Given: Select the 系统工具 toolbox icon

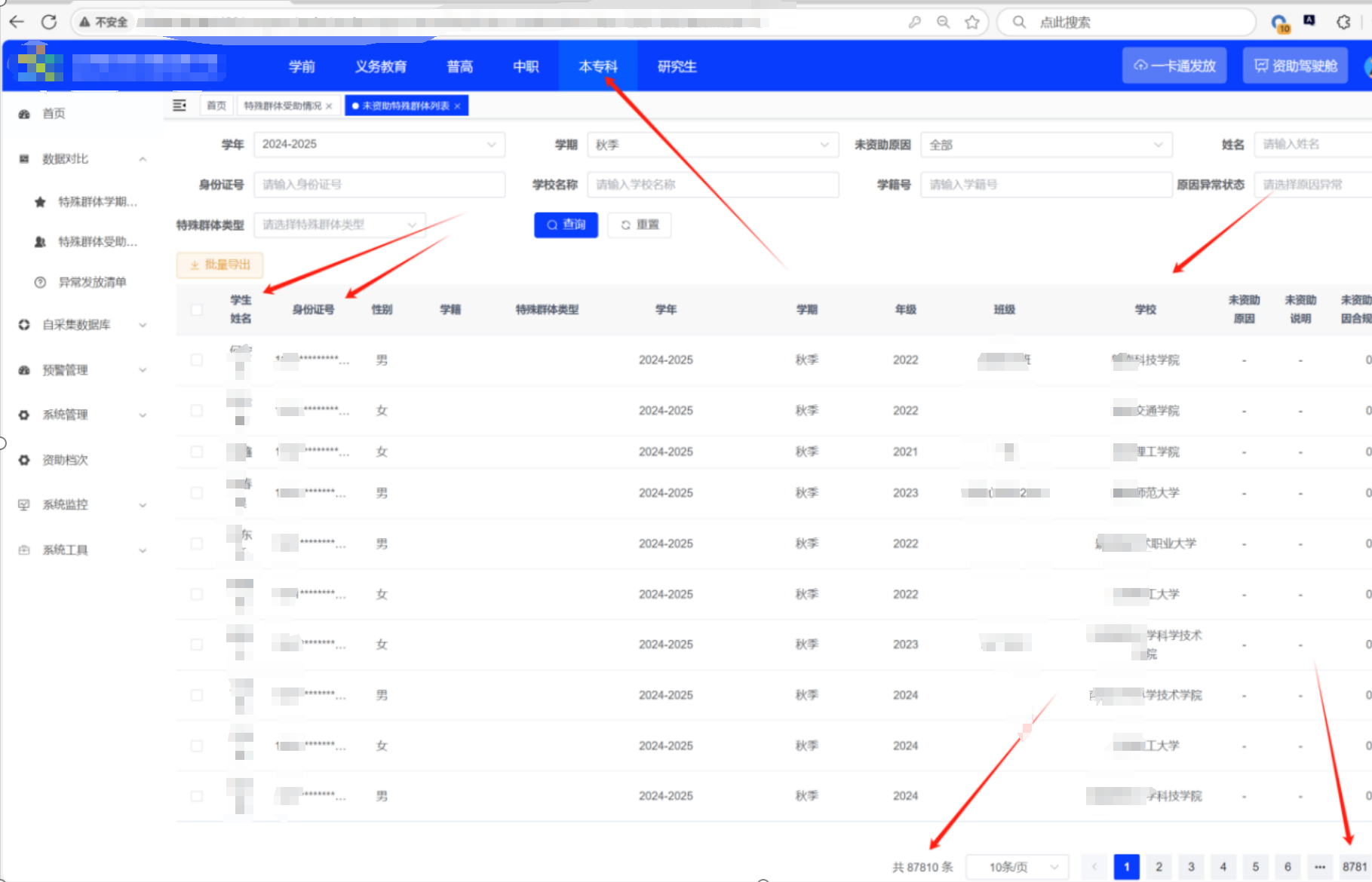Looking at the screenshot, I should pos(24,550).
